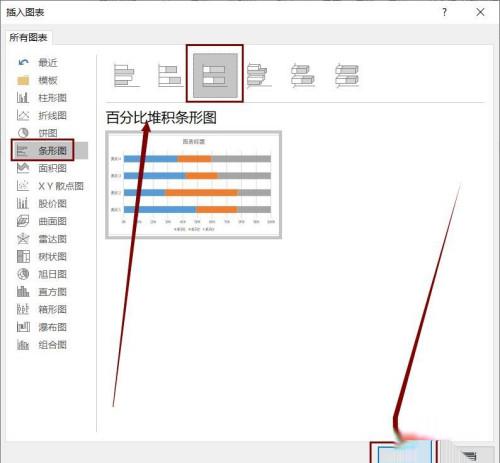Choose the 股价图 stock chart category
This screenshot has height=463, width=500.
[42, 203]
